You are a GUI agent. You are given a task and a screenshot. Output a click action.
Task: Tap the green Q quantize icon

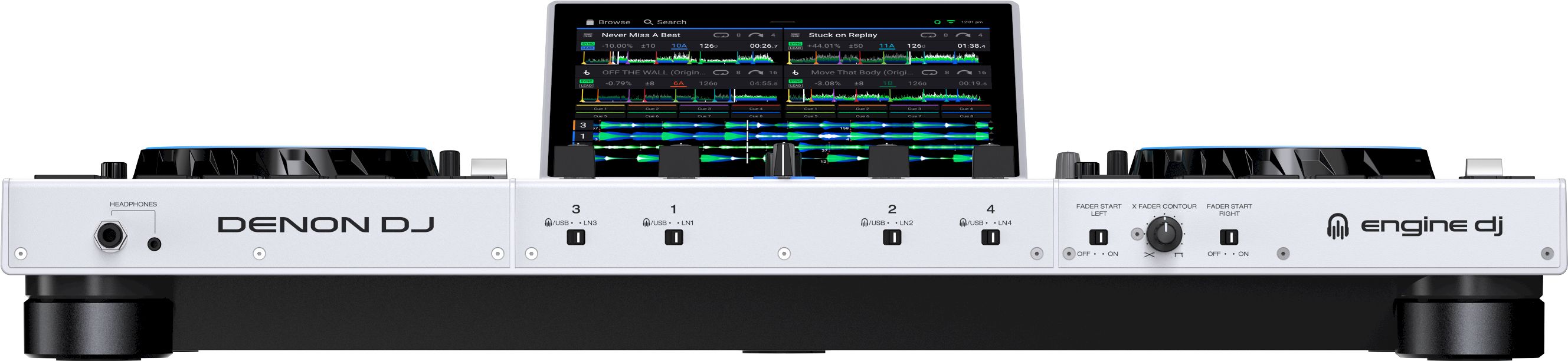937,22
